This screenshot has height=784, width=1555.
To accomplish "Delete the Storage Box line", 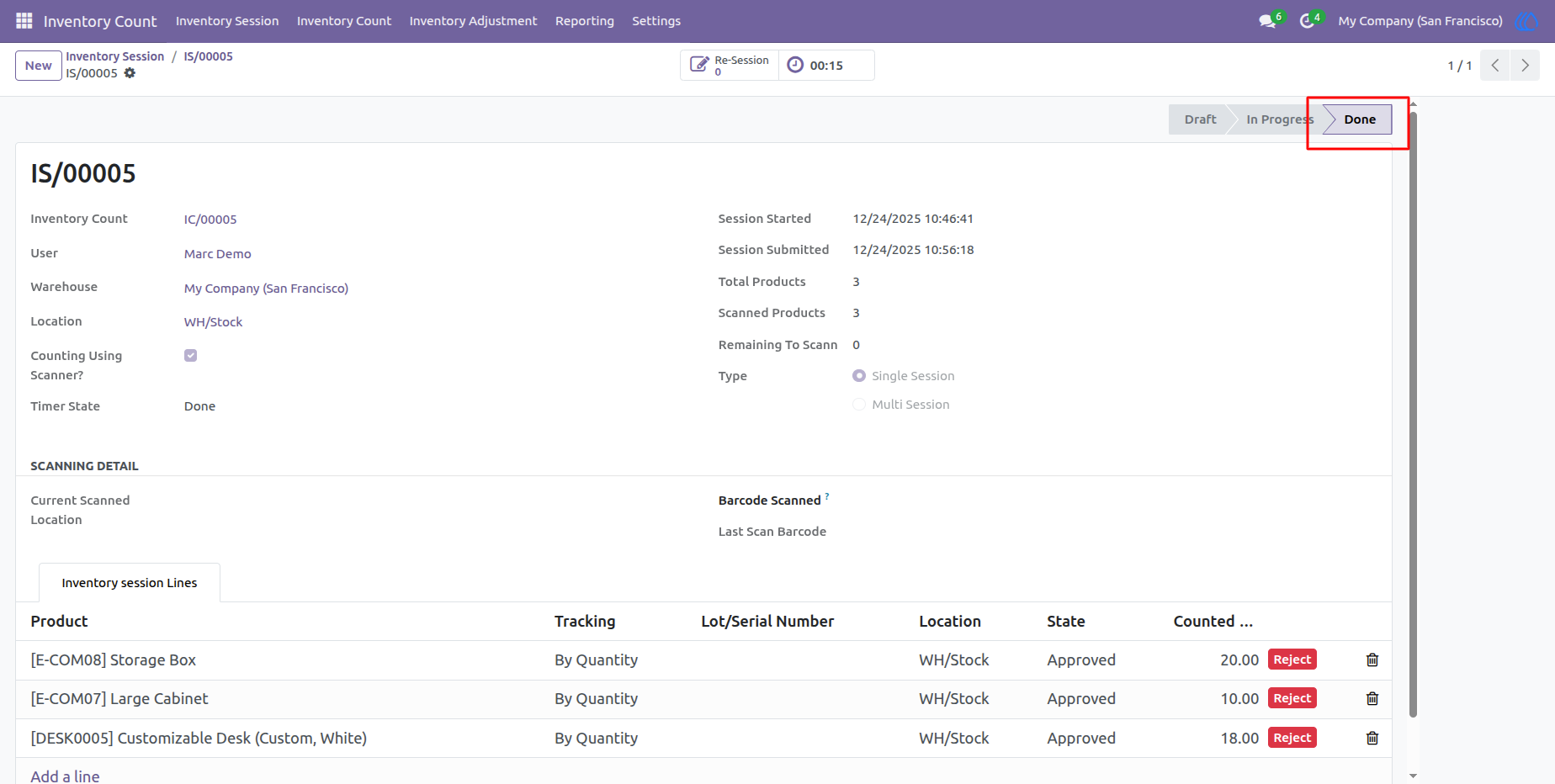I will tap(1372, 660).
